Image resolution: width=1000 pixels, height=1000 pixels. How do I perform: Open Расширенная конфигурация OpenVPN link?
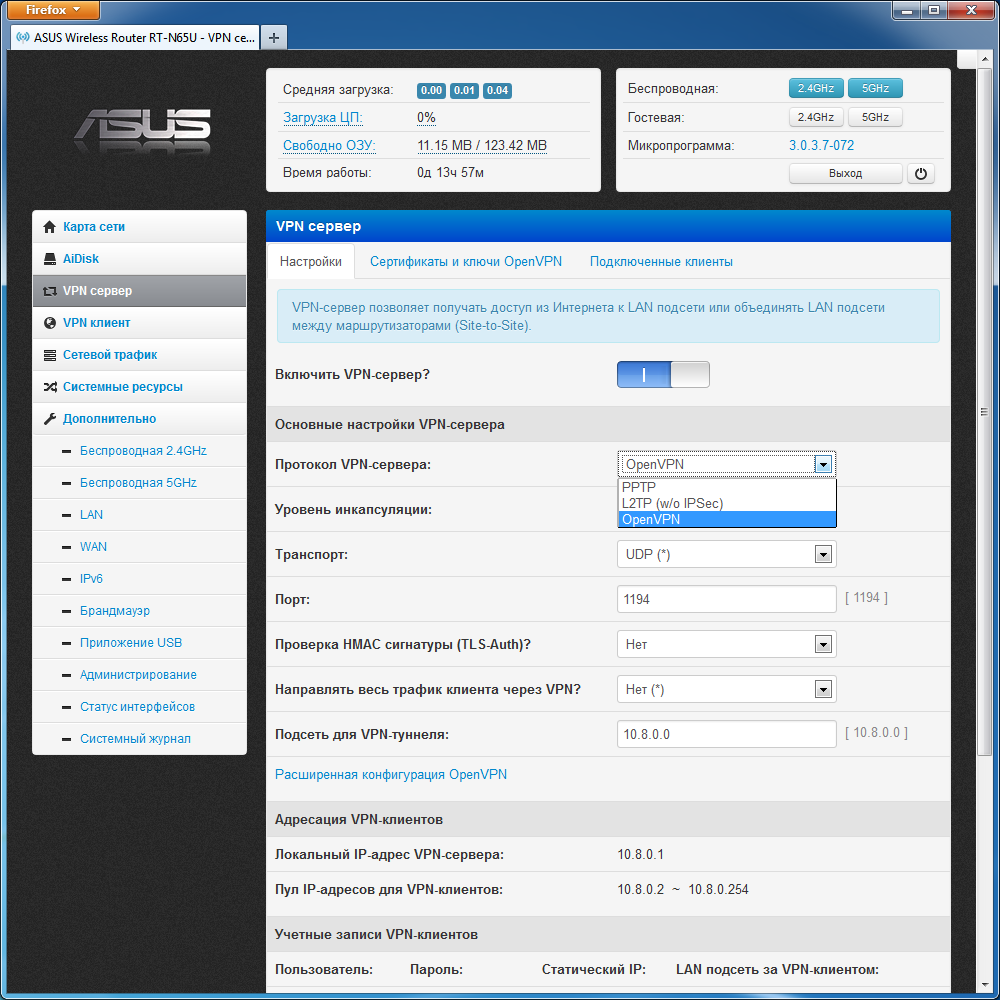pos(390,774)
